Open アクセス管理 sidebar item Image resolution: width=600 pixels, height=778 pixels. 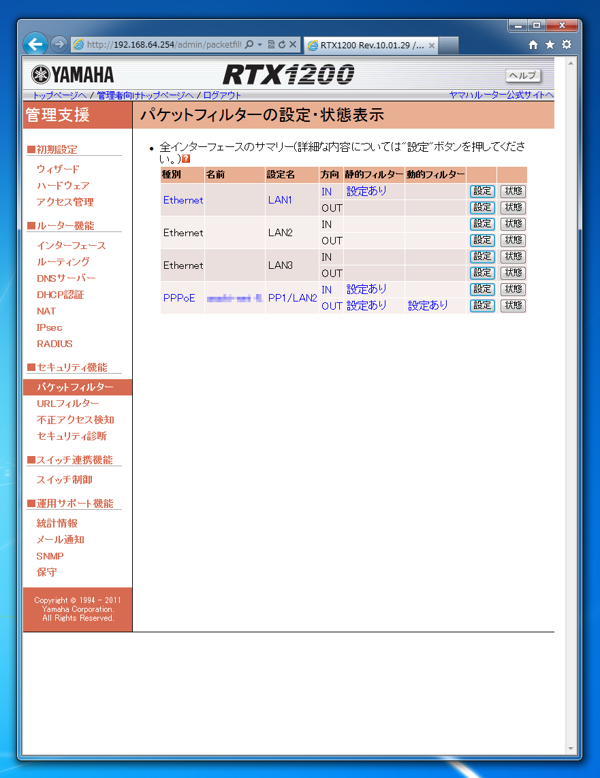pos(65,202)
